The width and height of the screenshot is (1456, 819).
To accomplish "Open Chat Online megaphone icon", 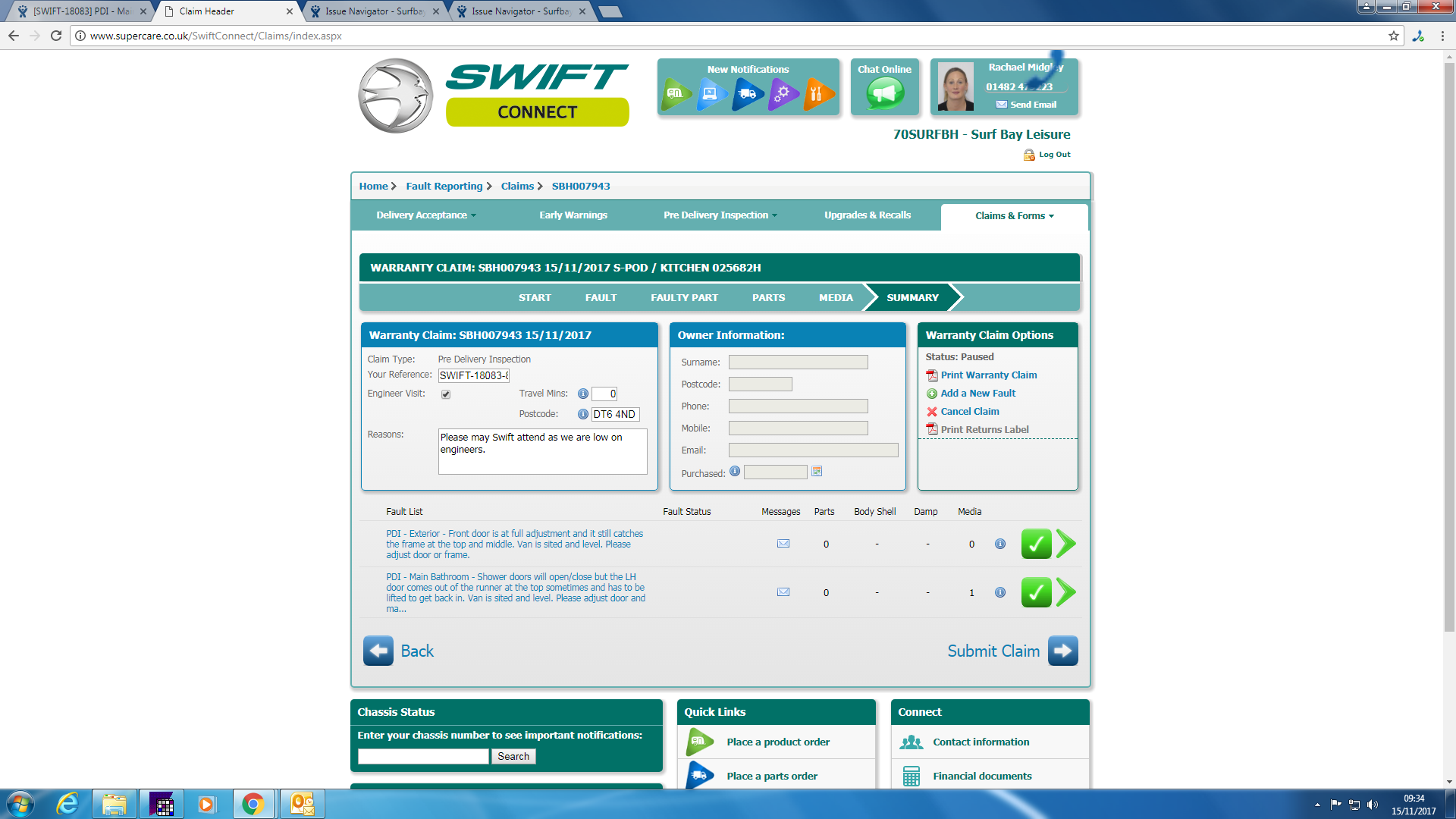I will (884, 94).
